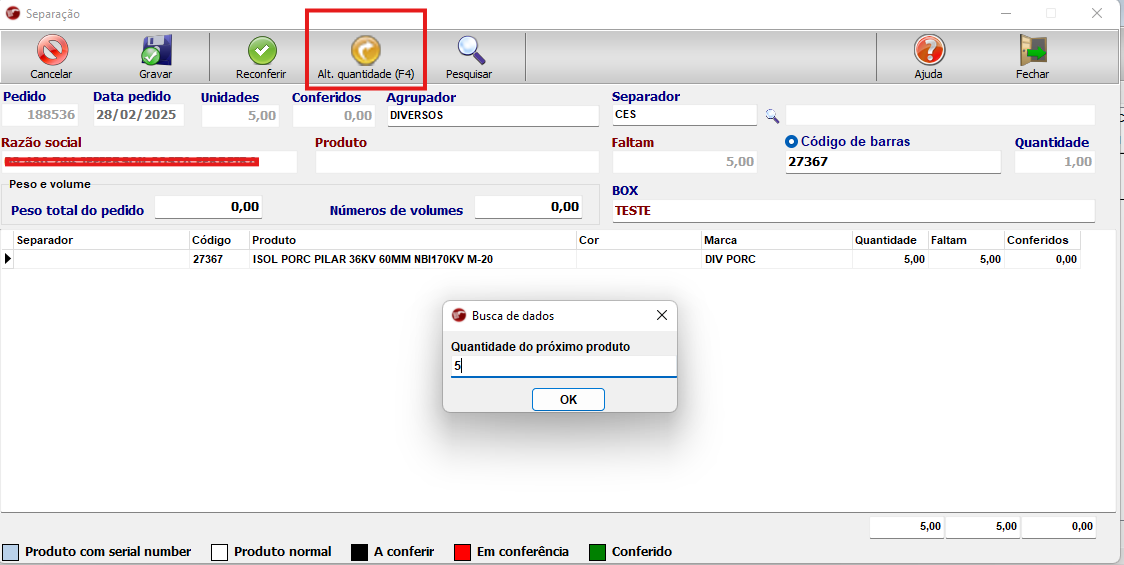Click the Marca column header

775,240
